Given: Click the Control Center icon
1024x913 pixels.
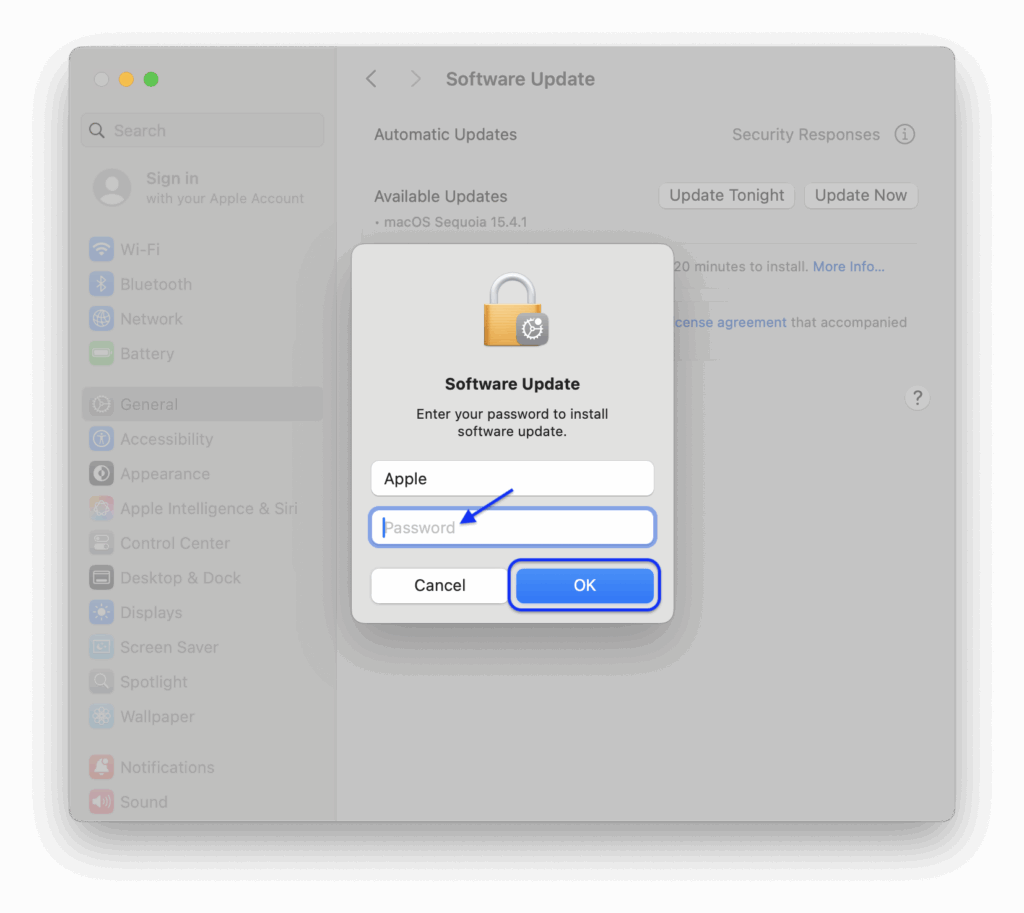Looking at the screenshot, I should (x=101, y=542).
